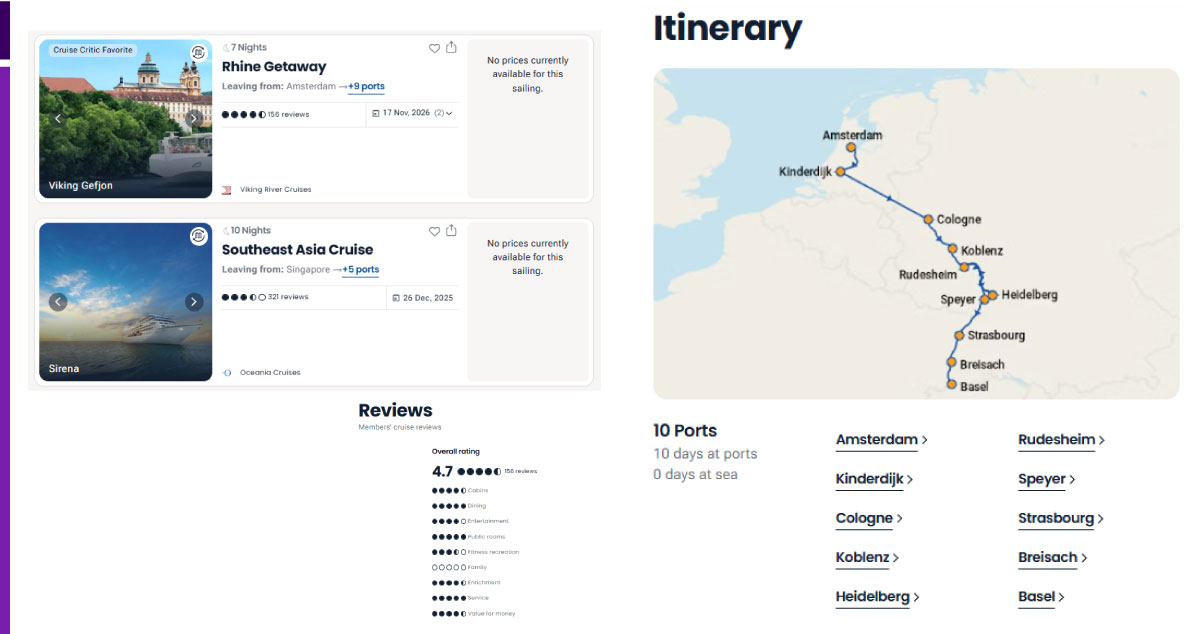This screenshot has width=1202, height=634.
Task: Click the share icon on Southeast Asia Cruise
Action: [x=451, y=230]
